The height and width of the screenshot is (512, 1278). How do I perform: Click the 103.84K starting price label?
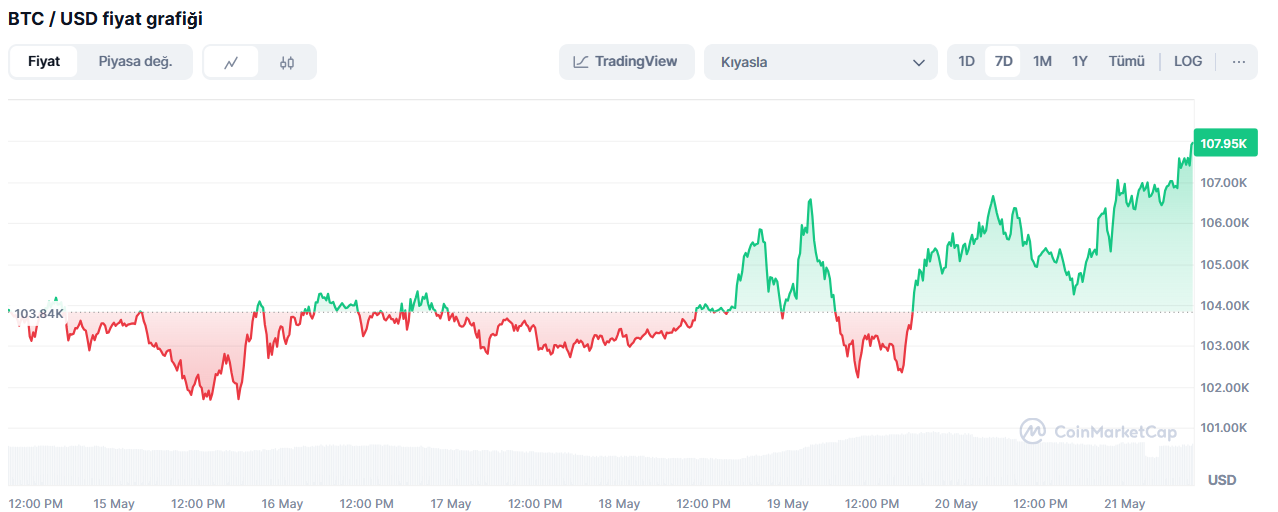point(39,314)
